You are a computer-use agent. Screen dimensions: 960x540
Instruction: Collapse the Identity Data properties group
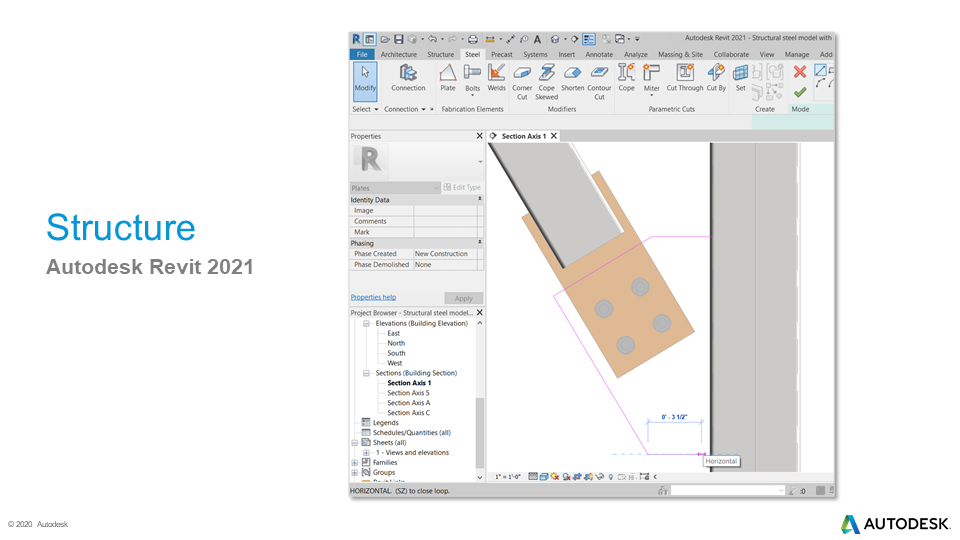[480, 200]
